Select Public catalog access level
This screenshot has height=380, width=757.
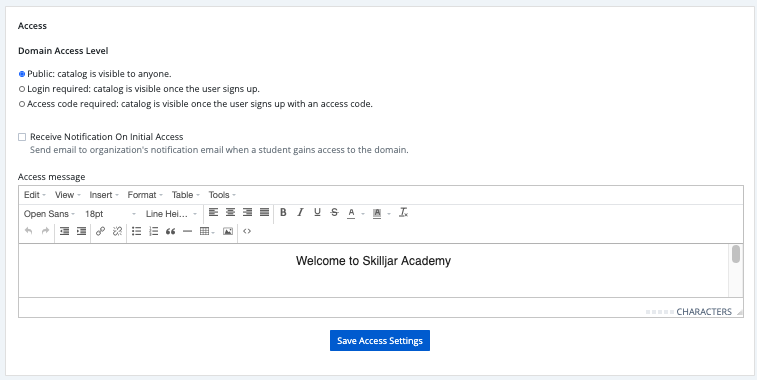[22, 74]
